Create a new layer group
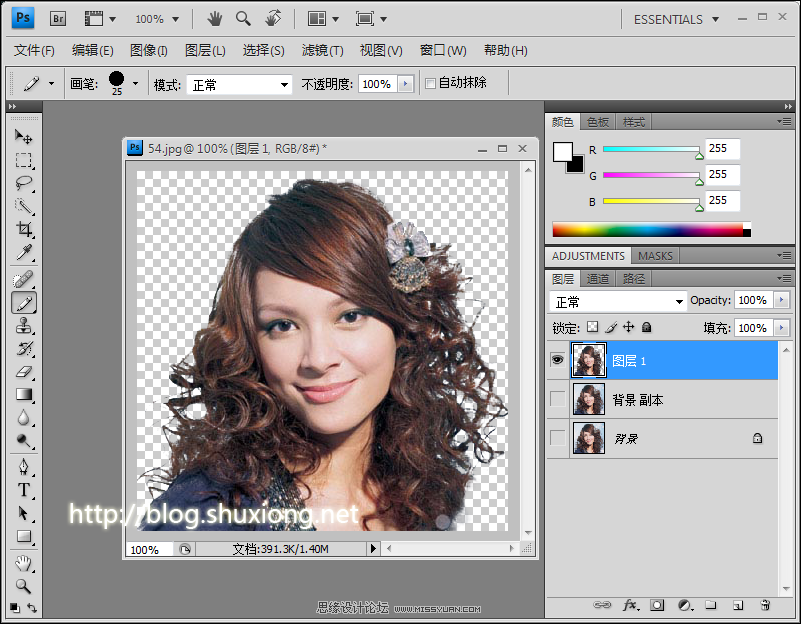Image resolution: width=801 pixels, height=624 pixels. pyautogui.click(x=711, y=605)
